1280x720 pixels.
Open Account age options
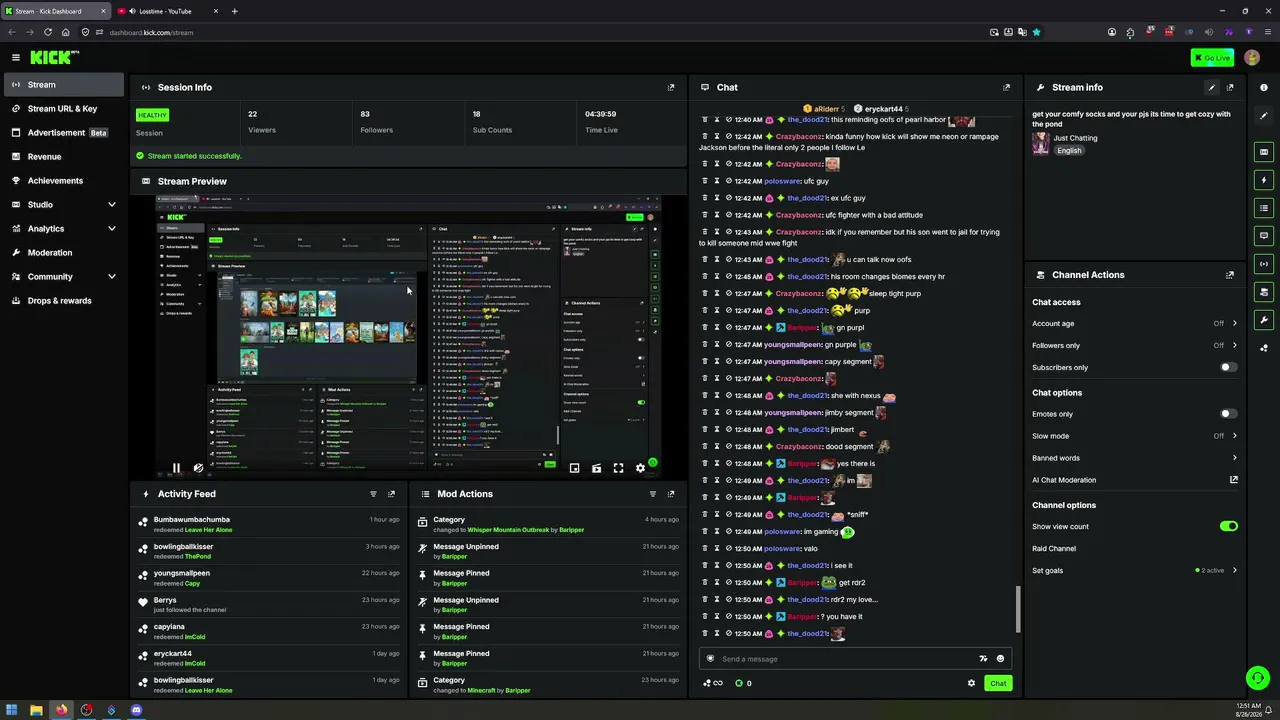click(x=1135, y=323)
